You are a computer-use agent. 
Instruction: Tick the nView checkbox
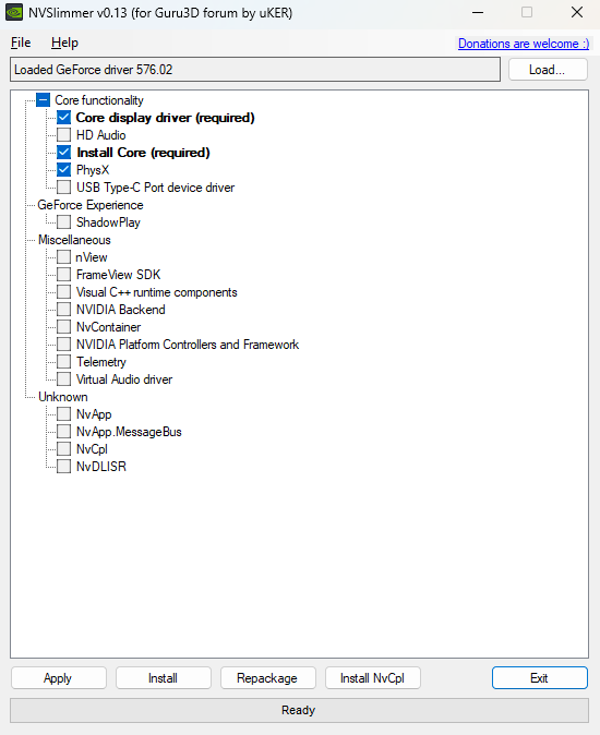(64, 257)
